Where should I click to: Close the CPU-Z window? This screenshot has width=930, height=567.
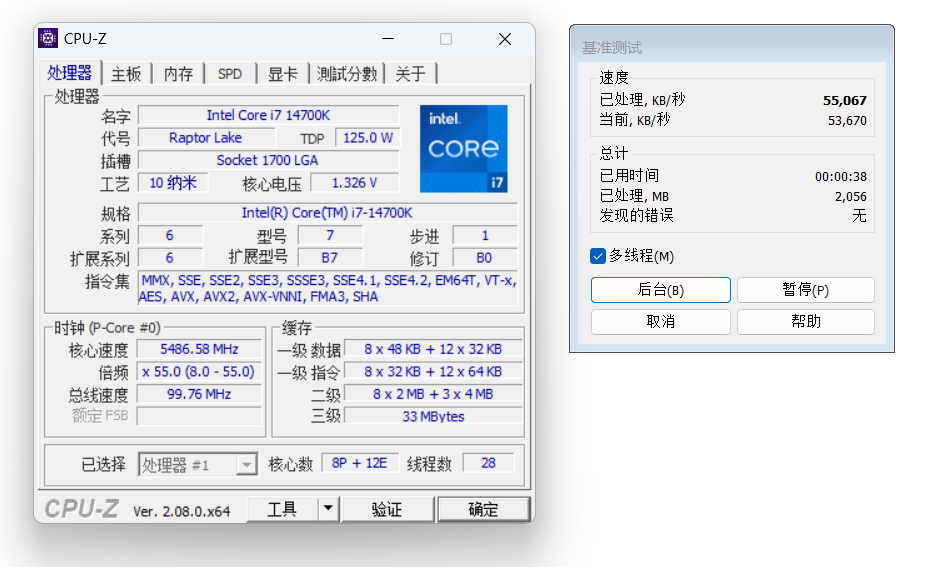[x=505, y=39]
